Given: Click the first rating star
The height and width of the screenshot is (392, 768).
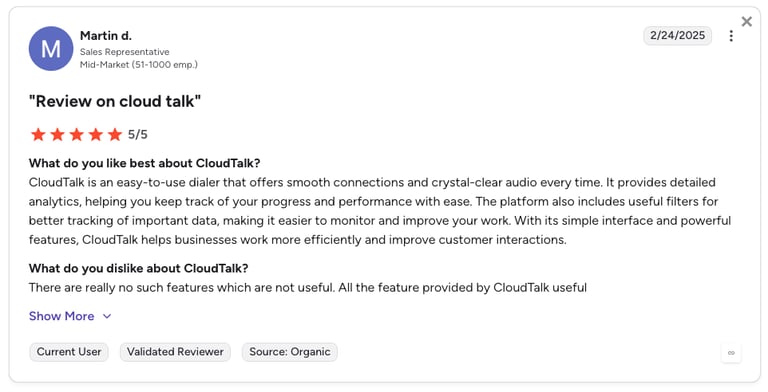Looking at the screenshot, I should pos(38,134).
